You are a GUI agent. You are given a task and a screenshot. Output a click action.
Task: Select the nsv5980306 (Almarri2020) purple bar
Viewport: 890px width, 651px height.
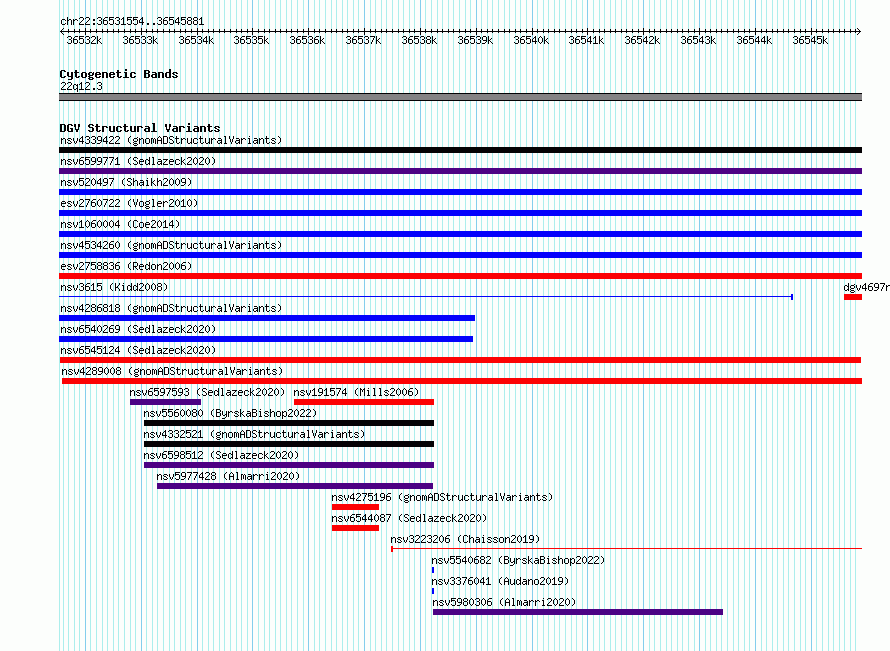click(x=578, y=612)
